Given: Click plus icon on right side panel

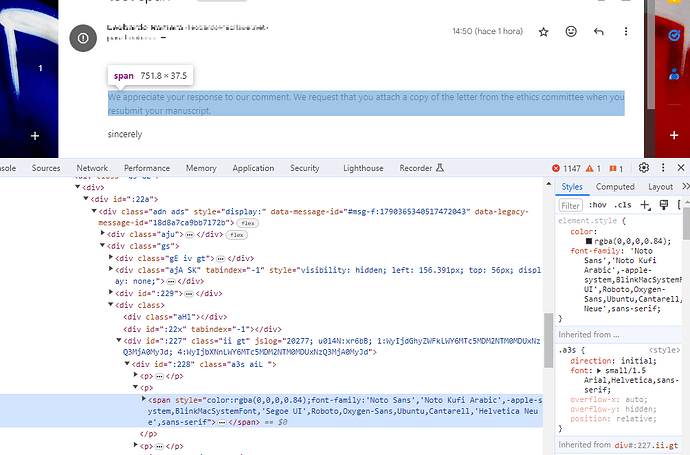Looking at the screenshot, I should (x=674, y=135).
